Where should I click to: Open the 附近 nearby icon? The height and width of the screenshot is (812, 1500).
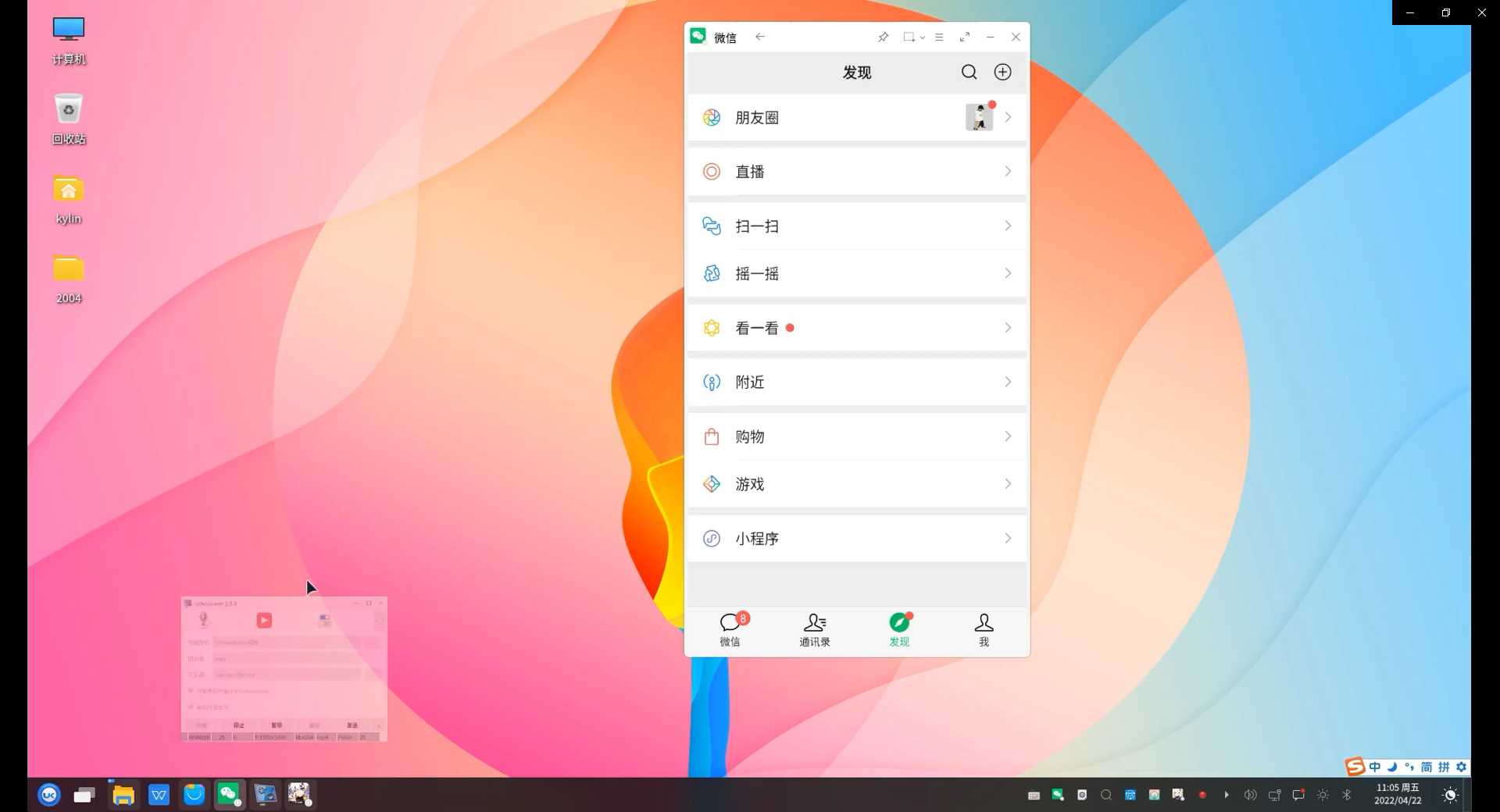(x=712, y=383)
